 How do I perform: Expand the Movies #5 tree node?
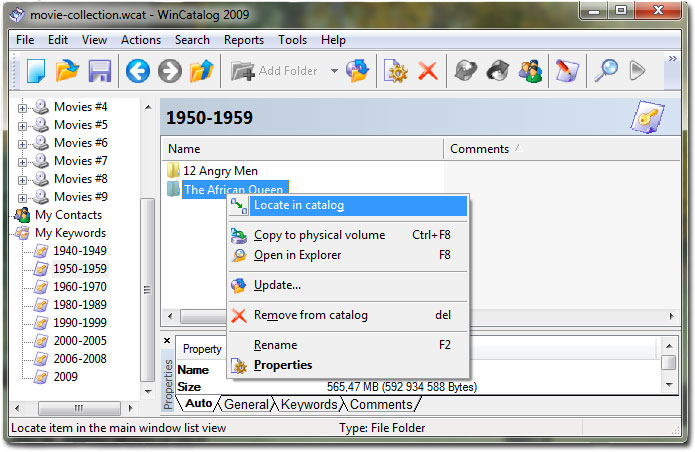[22, 126]
